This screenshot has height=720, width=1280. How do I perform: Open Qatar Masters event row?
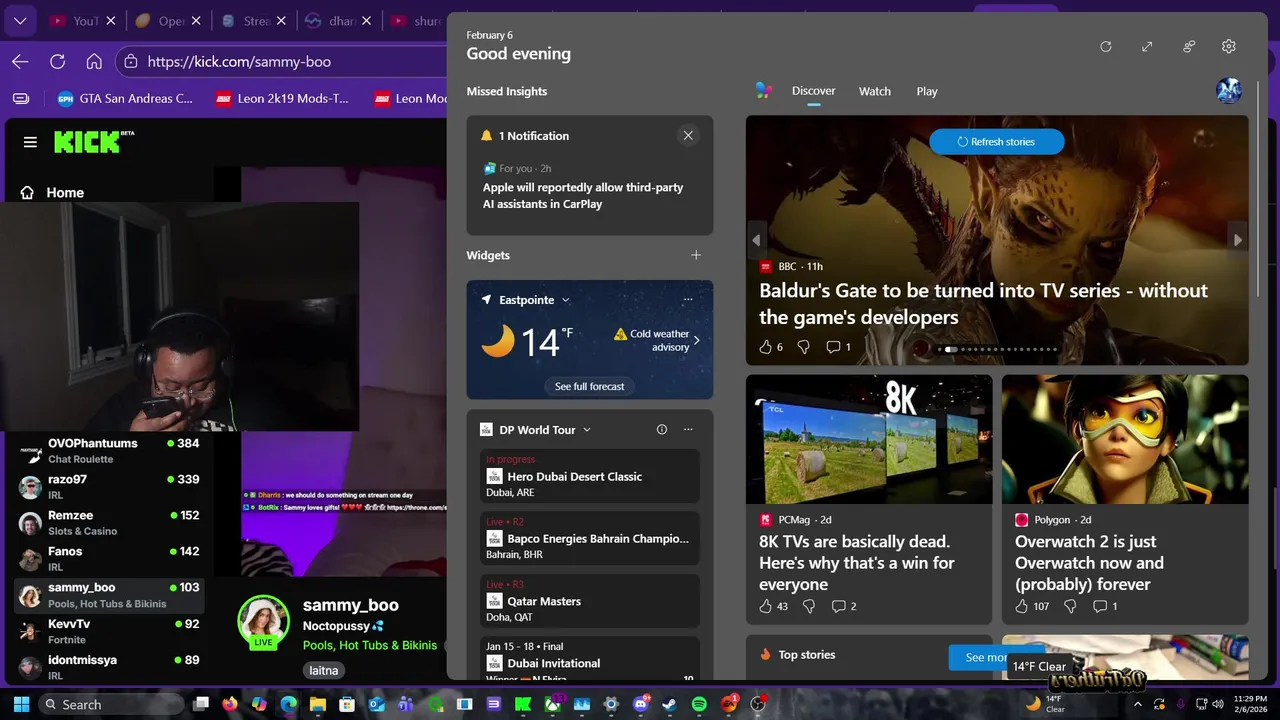pyautogui.click(x=589, y=600)
